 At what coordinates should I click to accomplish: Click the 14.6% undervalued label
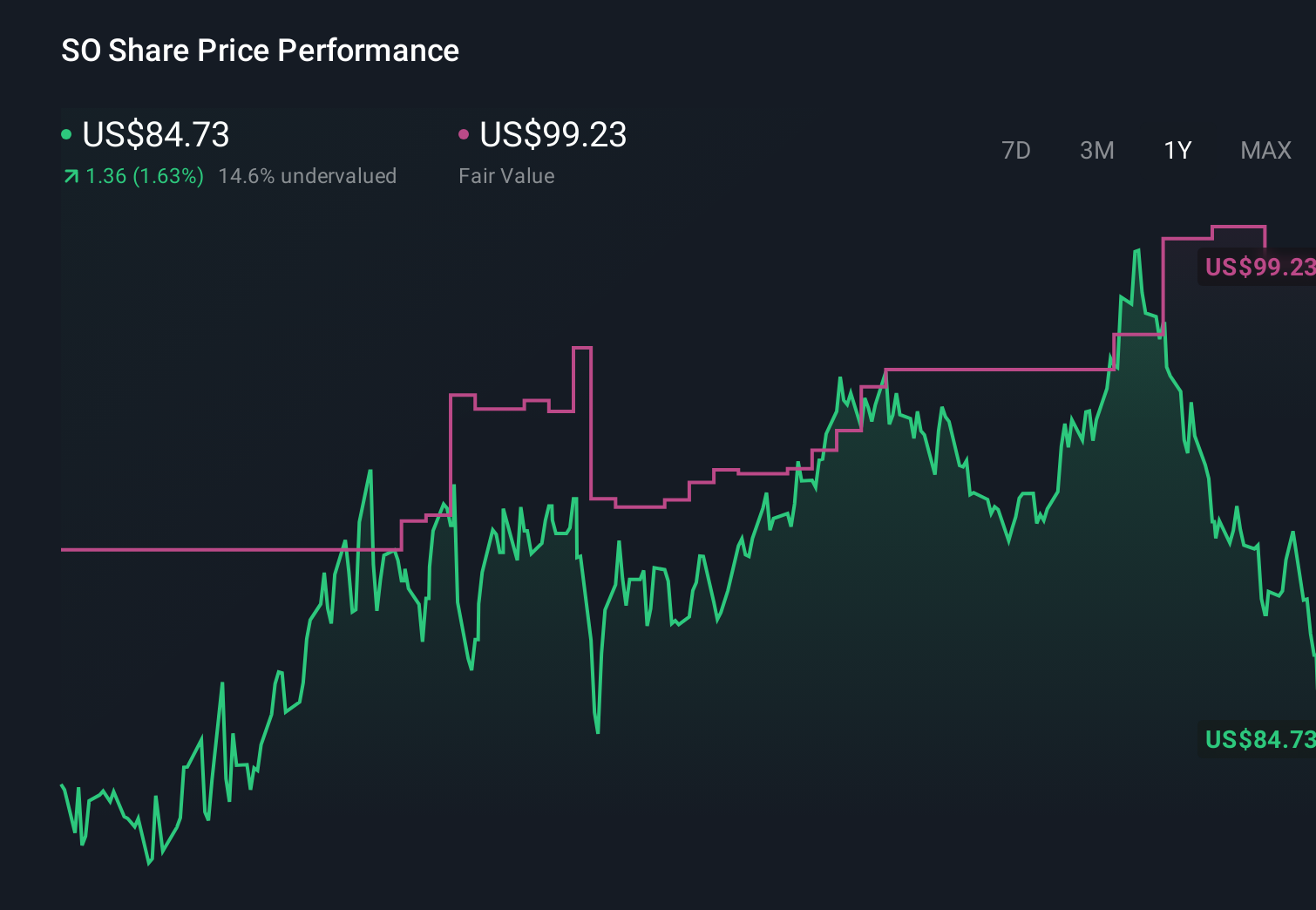[x=309, y=175]
